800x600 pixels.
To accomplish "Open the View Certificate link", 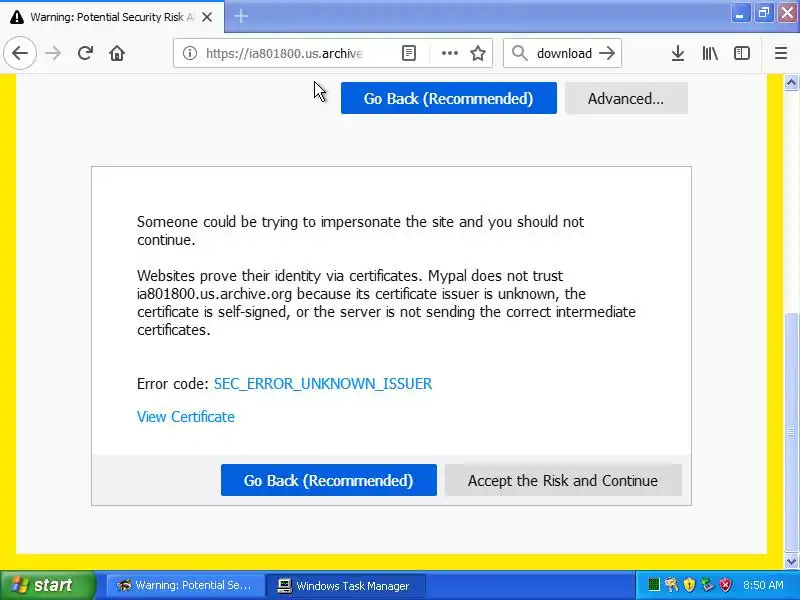I will (x=186, y=417).
